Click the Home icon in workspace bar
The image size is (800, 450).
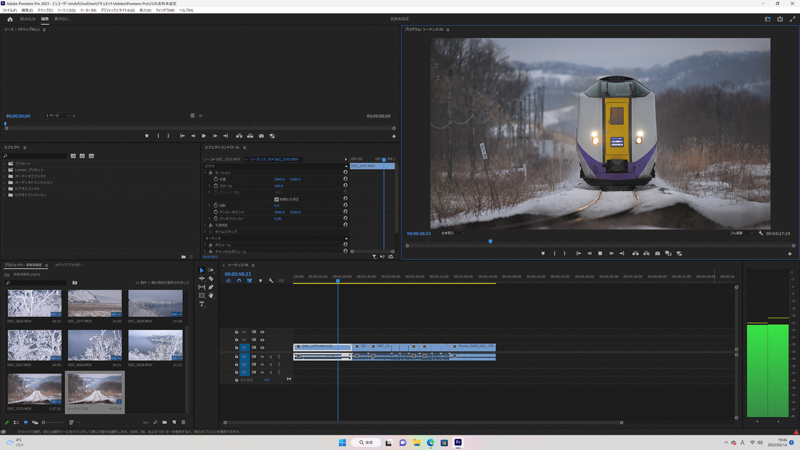[x=10, y=19]
